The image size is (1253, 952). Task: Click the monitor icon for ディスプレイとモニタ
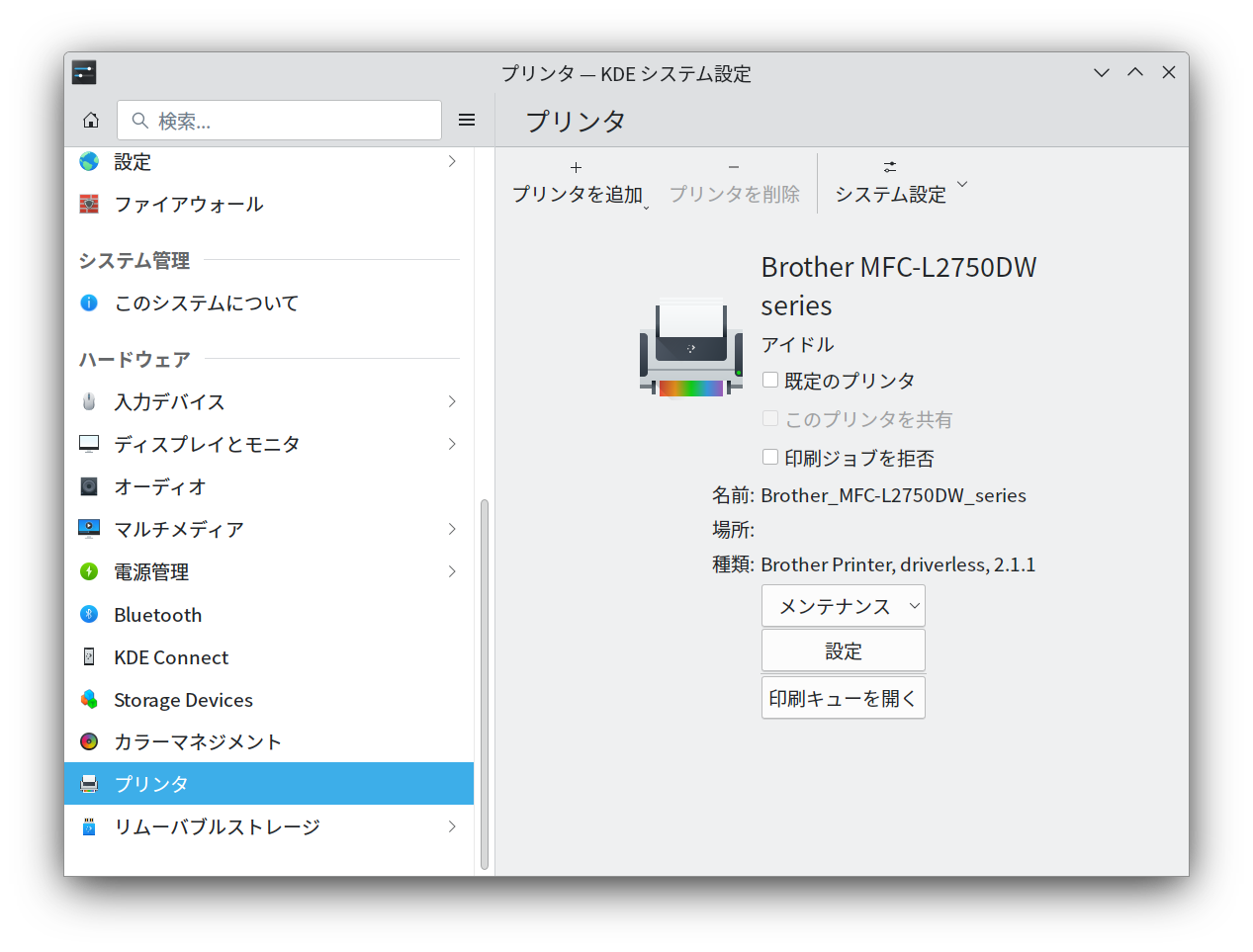tap(89, 444)
